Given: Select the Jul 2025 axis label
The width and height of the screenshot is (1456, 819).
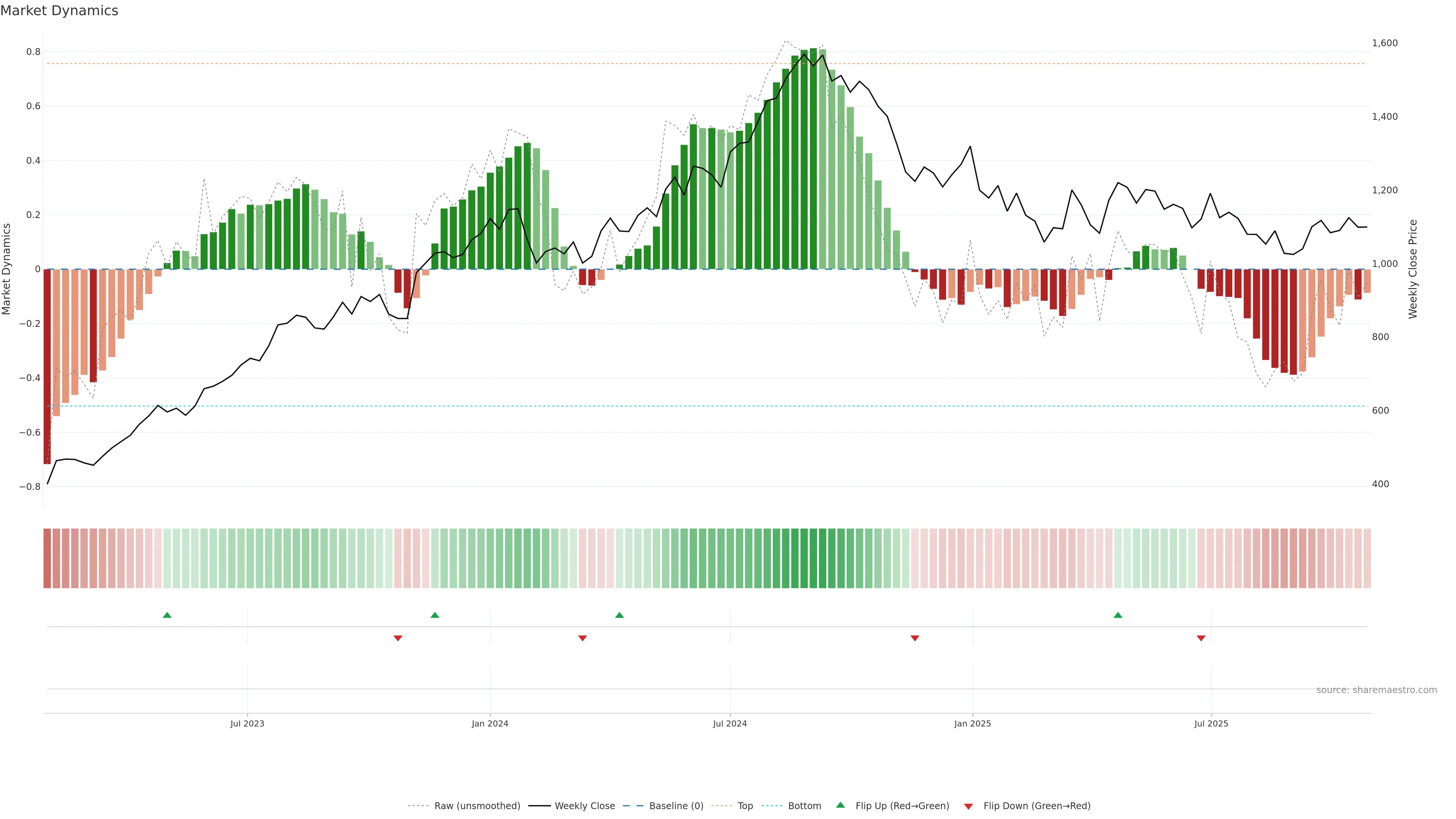Looking at the screenshot, I should [x=1211, y=723].
